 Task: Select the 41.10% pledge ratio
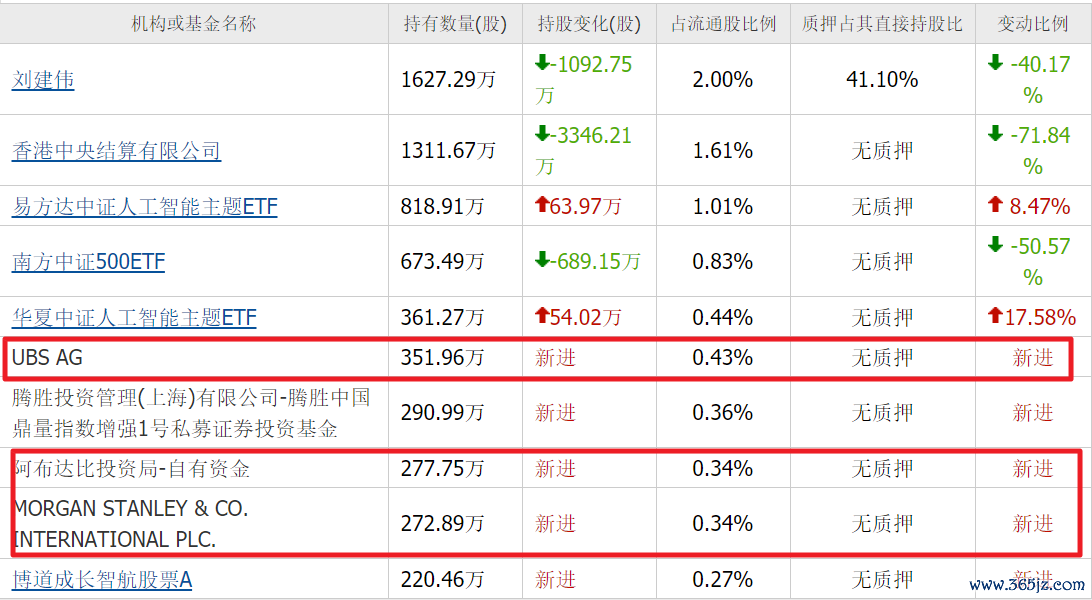[x=882, y=80]
